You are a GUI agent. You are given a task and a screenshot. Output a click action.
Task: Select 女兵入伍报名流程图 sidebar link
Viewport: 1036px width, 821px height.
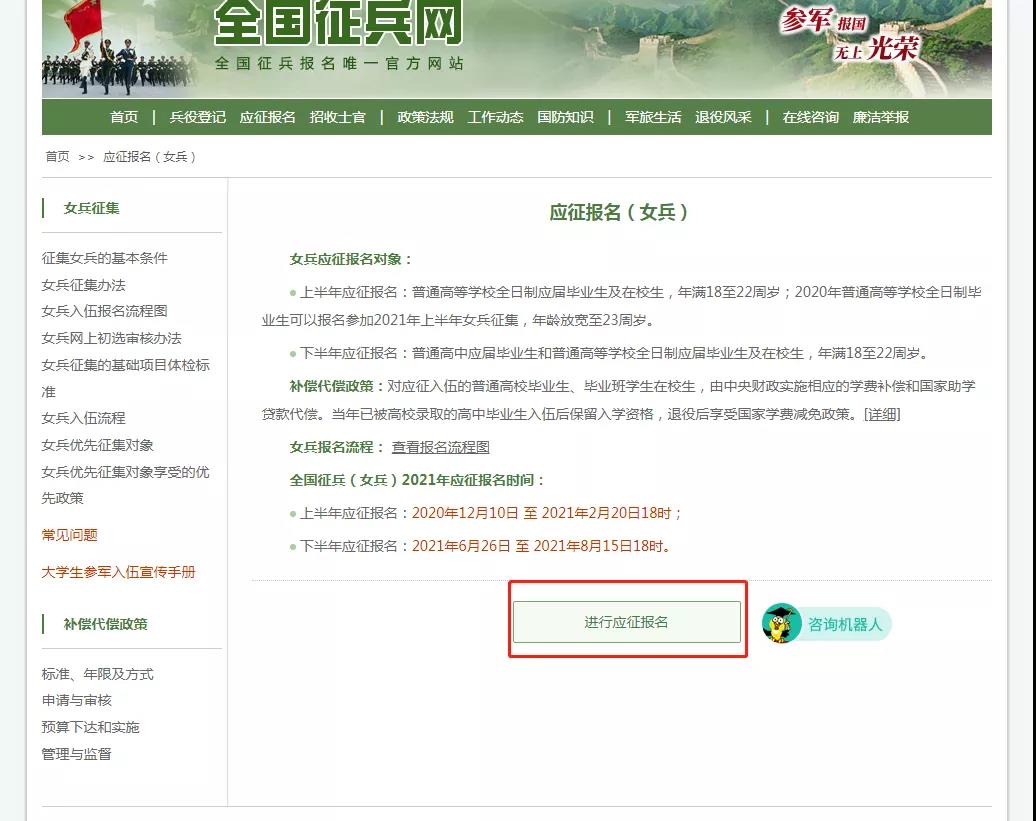click(105, 311)
